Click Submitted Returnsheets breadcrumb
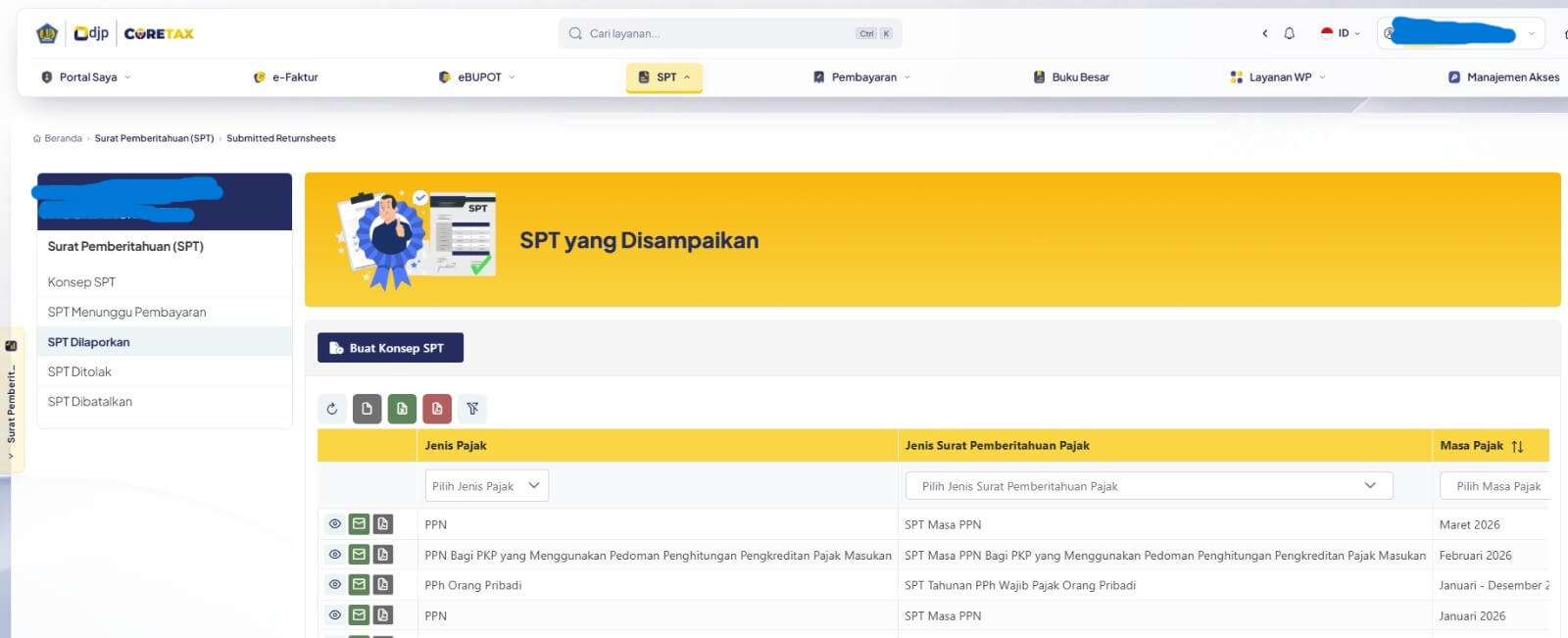Screen dimensions: 1568x638 click(x=281, y=138)
